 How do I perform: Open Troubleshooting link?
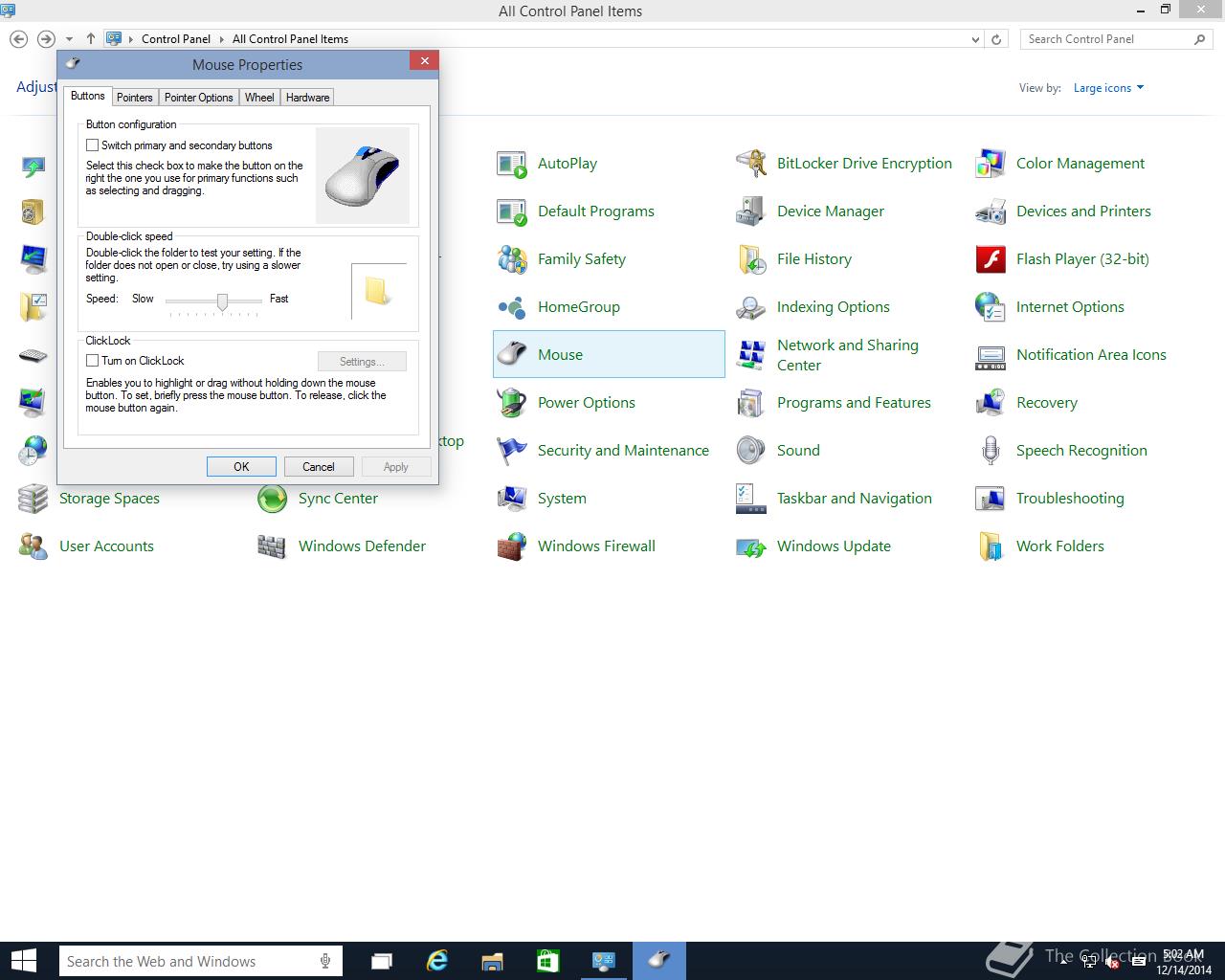pos(1070,499)
